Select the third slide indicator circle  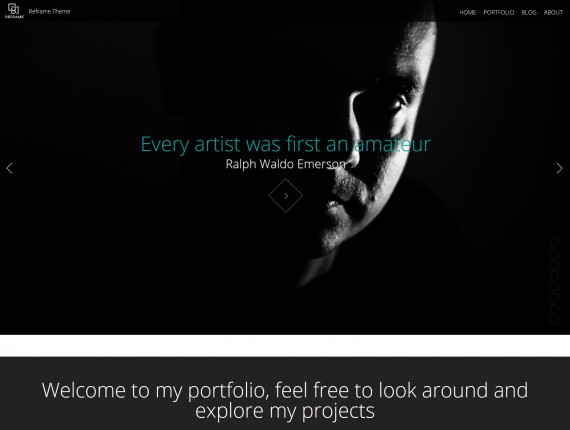[x=554, y=265]
